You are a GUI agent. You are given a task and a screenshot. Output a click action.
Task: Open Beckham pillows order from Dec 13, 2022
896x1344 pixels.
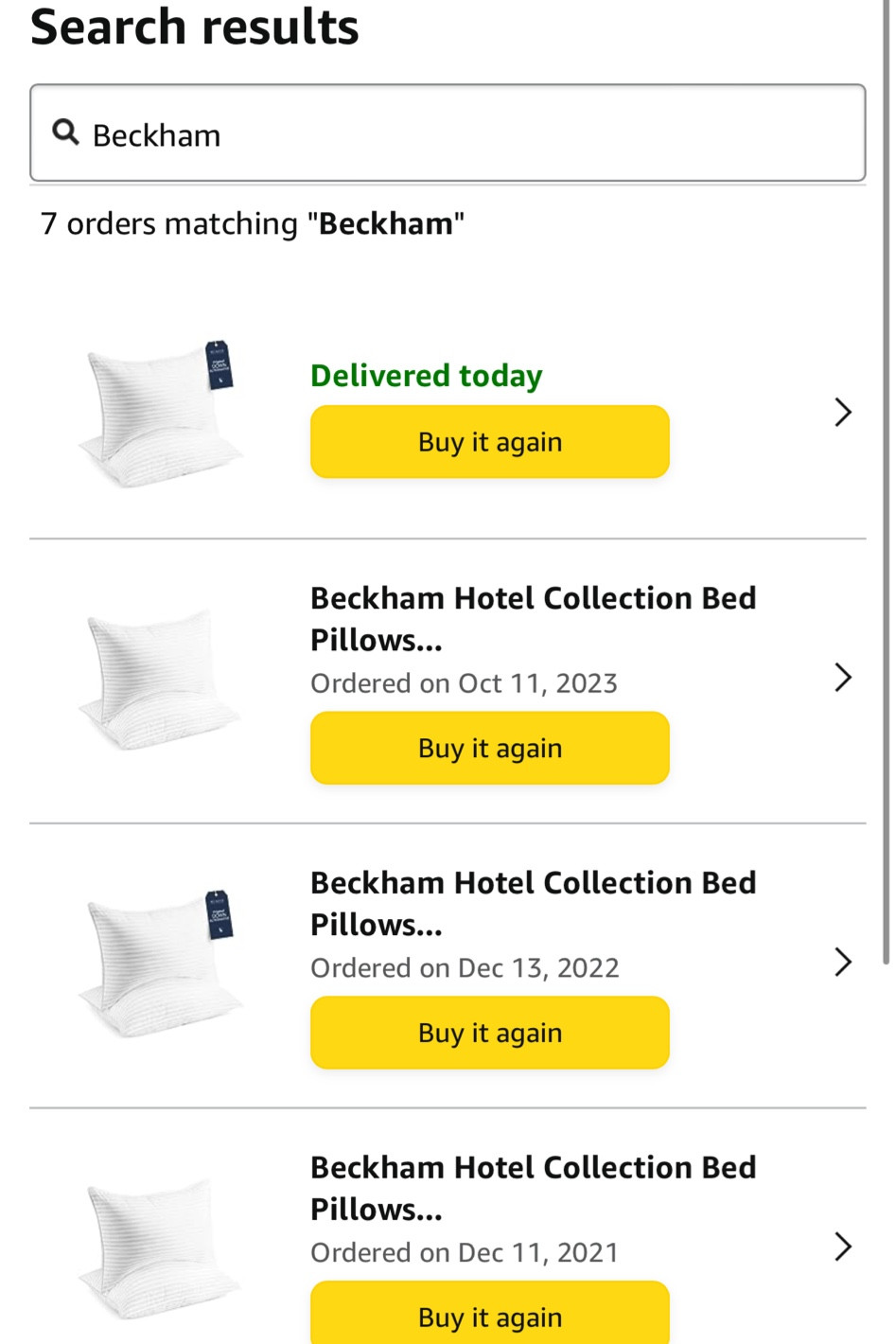point(533,903)
